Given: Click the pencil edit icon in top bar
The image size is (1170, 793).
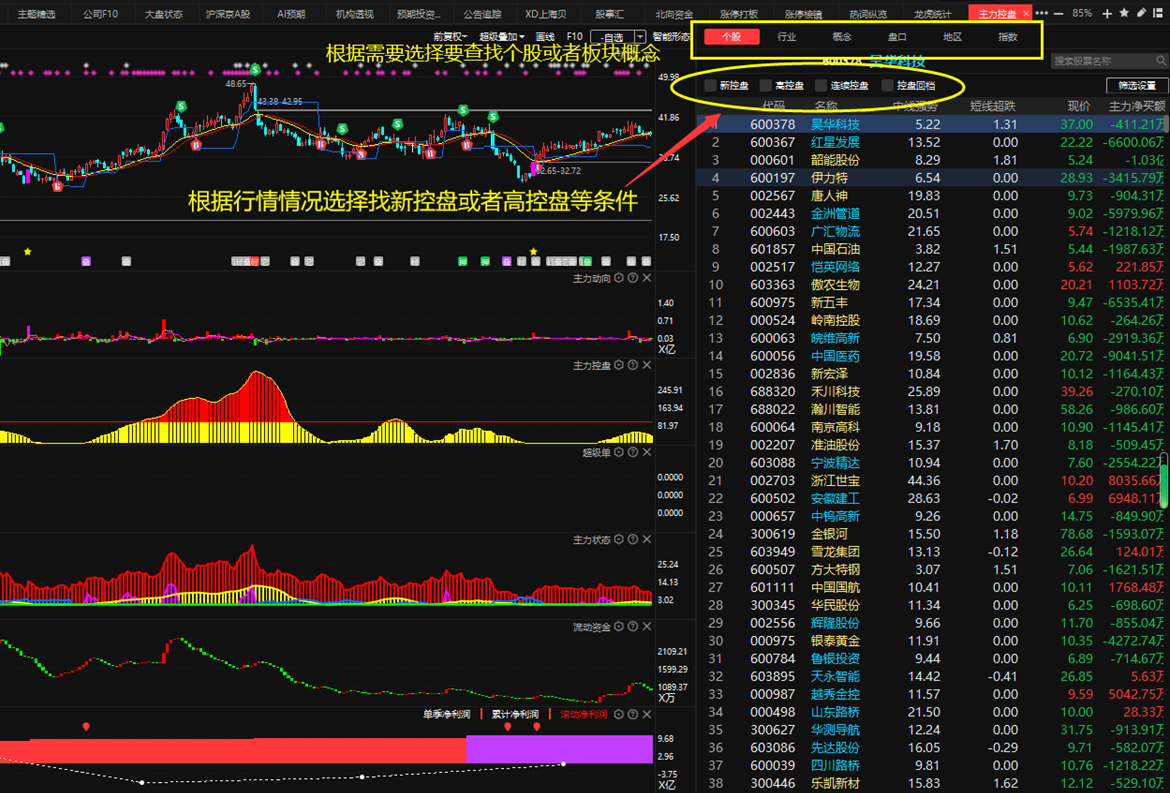Looking at the screenshot, I should click(x=1142, y=13).
